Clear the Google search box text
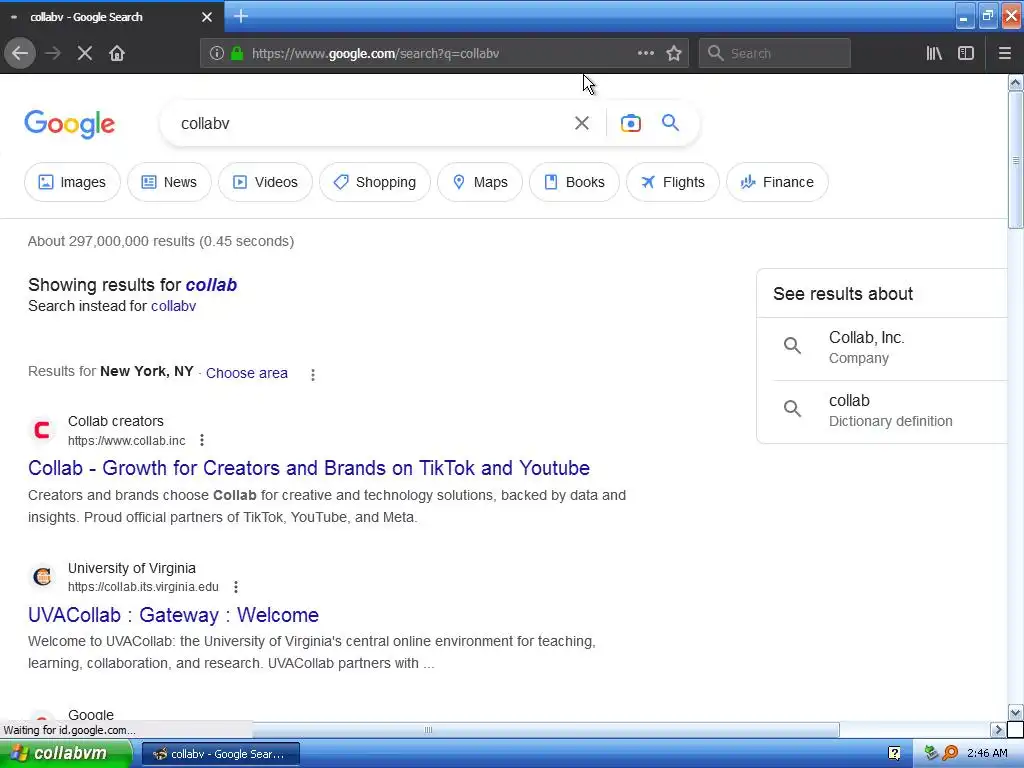 [581, 123]
